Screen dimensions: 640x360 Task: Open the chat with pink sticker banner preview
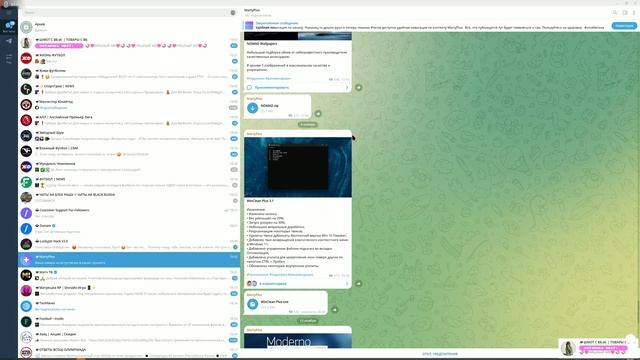point(129,42)
